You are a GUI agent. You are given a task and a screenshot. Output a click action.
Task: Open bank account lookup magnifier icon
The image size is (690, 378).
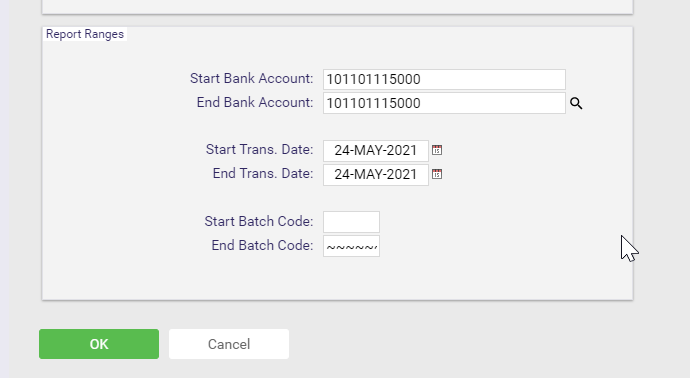[576, 103]
